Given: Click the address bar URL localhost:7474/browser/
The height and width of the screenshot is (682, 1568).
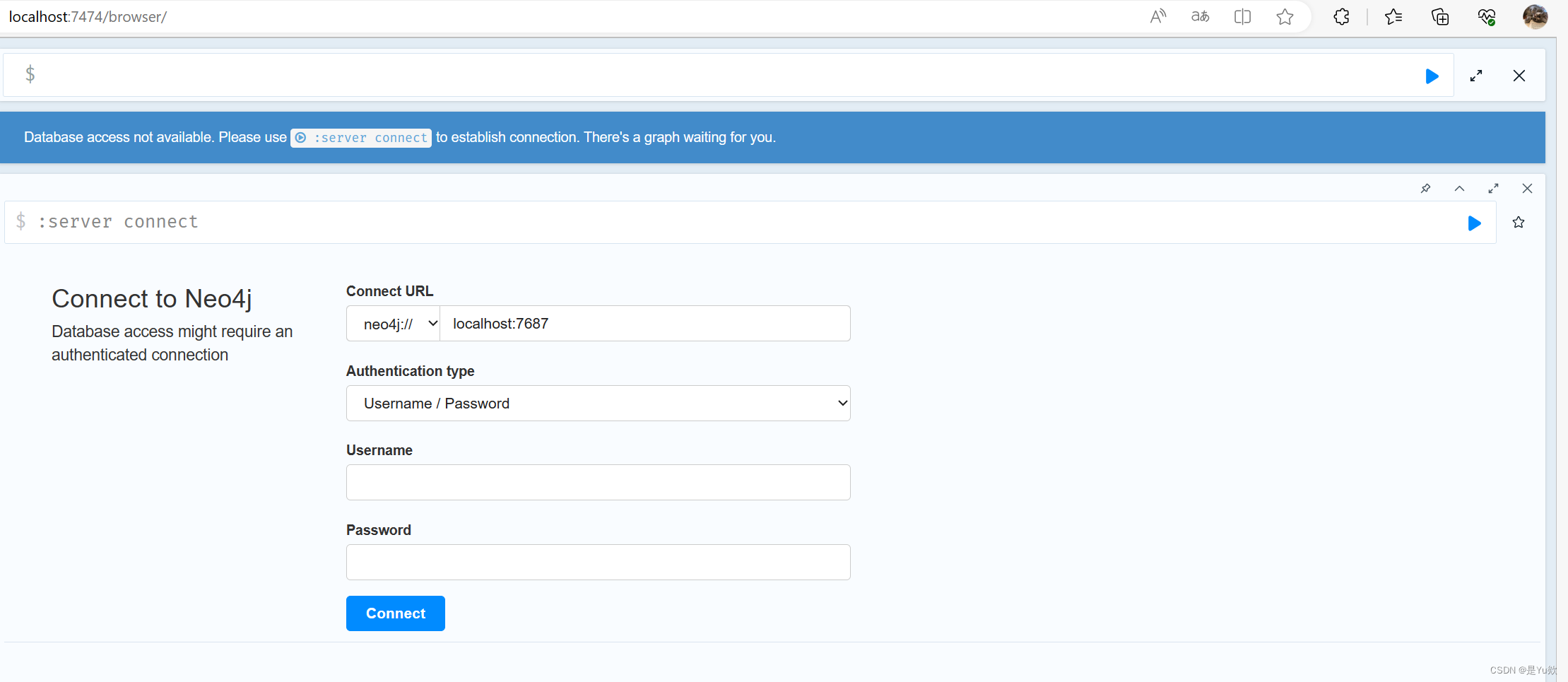Looking at the screenshot, I should tap(88, 16).
